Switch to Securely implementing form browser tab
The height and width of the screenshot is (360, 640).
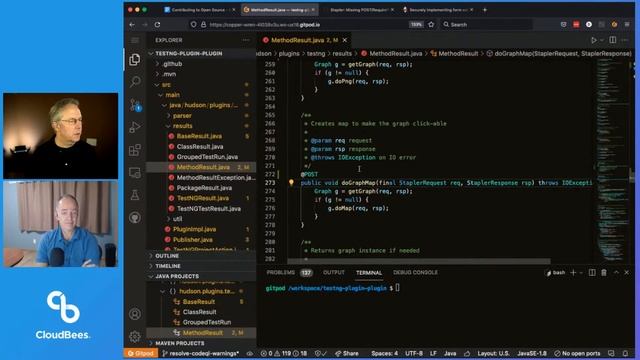pos(438,9)
